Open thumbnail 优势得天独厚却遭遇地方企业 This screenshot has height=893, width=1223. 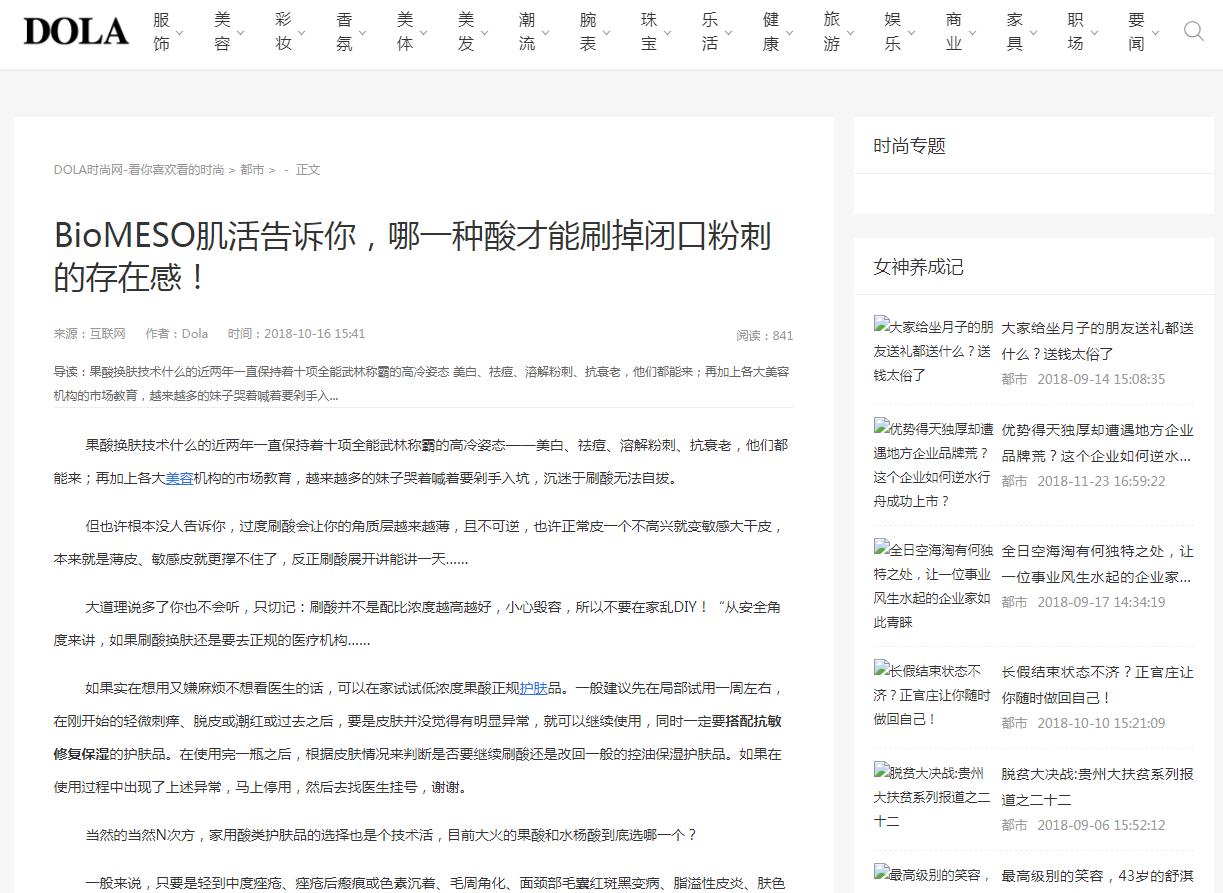(x=933, y=465)
